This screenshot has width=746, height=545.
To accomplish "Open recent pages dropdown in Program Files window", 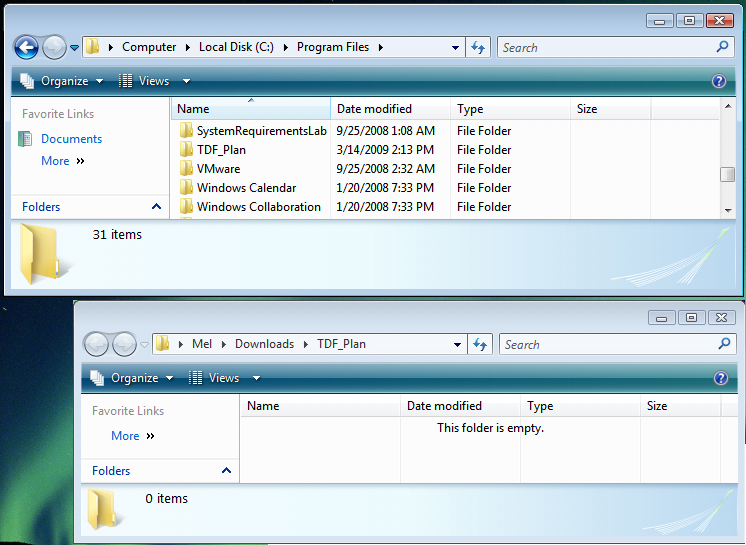I will pyautogui.click(x=74, y=48).
